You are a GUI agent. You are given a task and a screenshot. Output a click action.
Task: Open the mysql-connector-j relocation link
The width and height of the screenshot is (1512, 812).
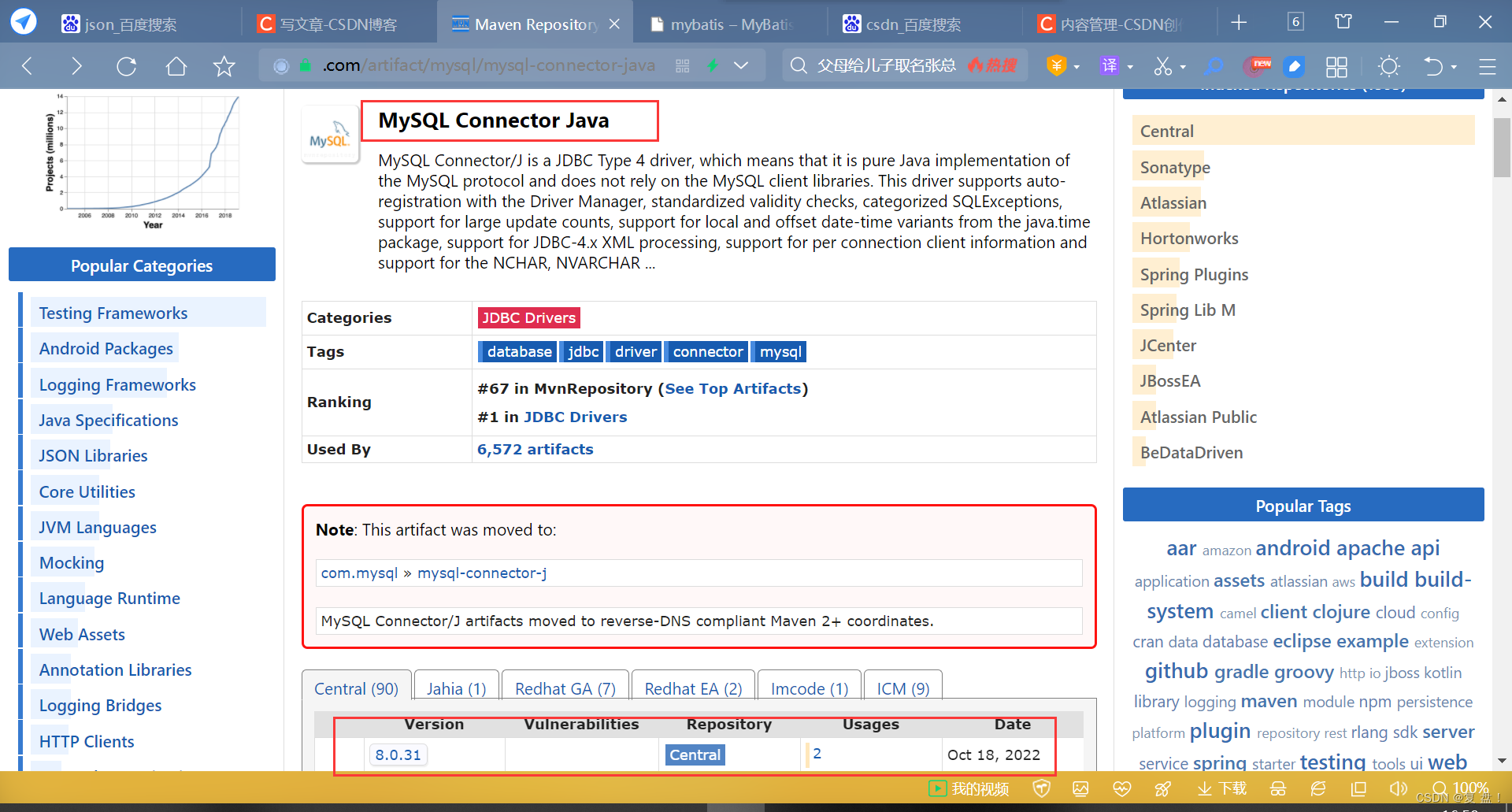coord(482,573)
